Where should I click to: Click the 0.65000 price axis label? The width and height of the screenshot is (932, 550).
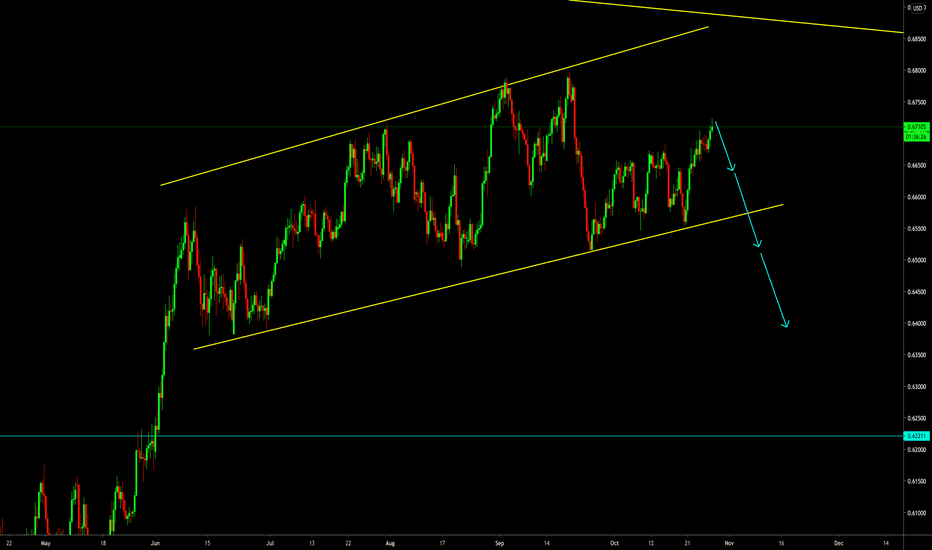coord(917,260)
